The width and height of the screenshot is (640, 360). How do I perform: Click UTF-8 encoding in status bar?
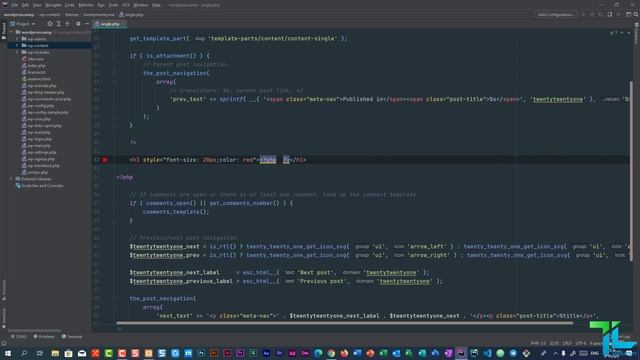click(580, 343)
